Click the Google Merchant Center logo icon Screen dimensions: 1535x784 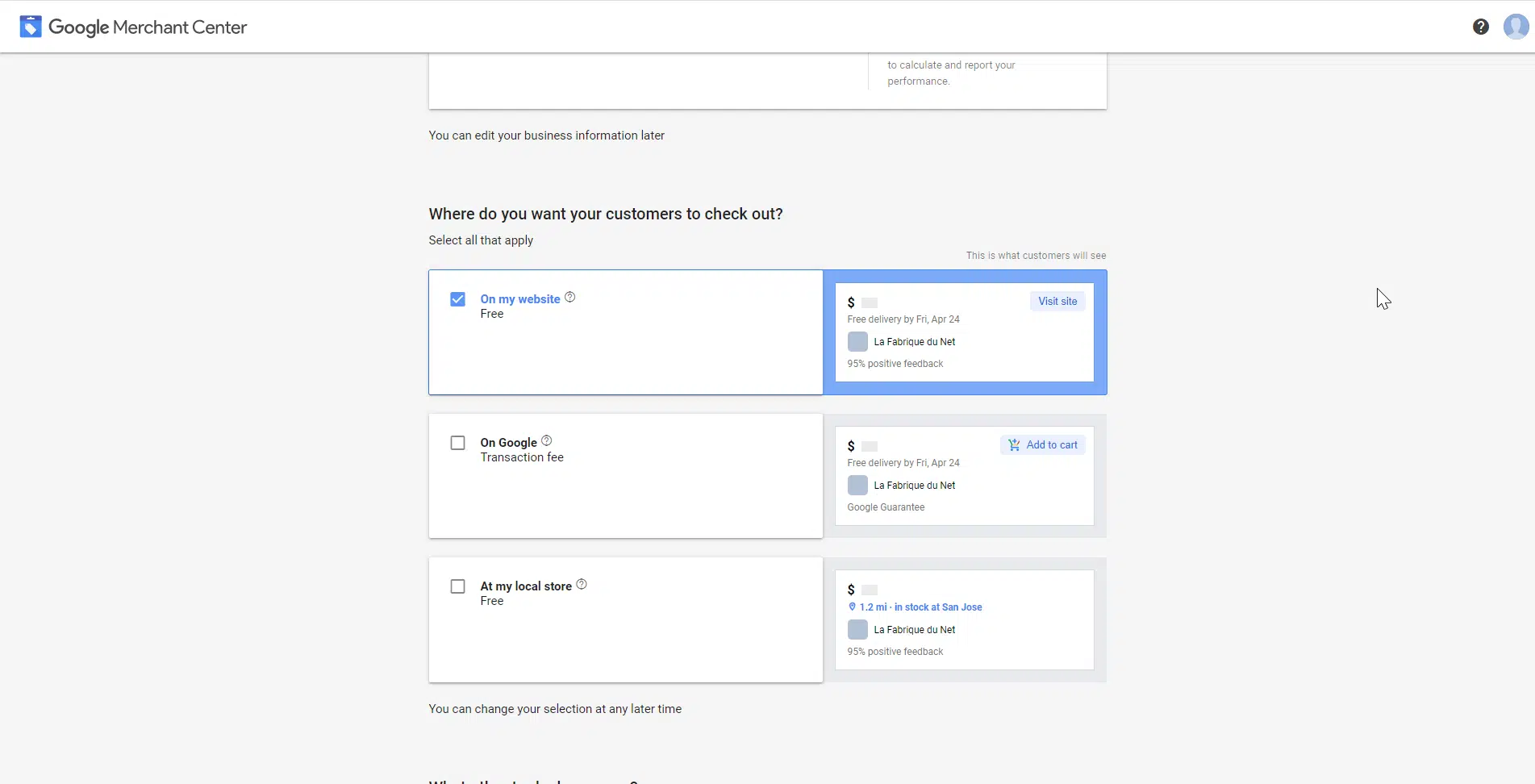(31, 27)
